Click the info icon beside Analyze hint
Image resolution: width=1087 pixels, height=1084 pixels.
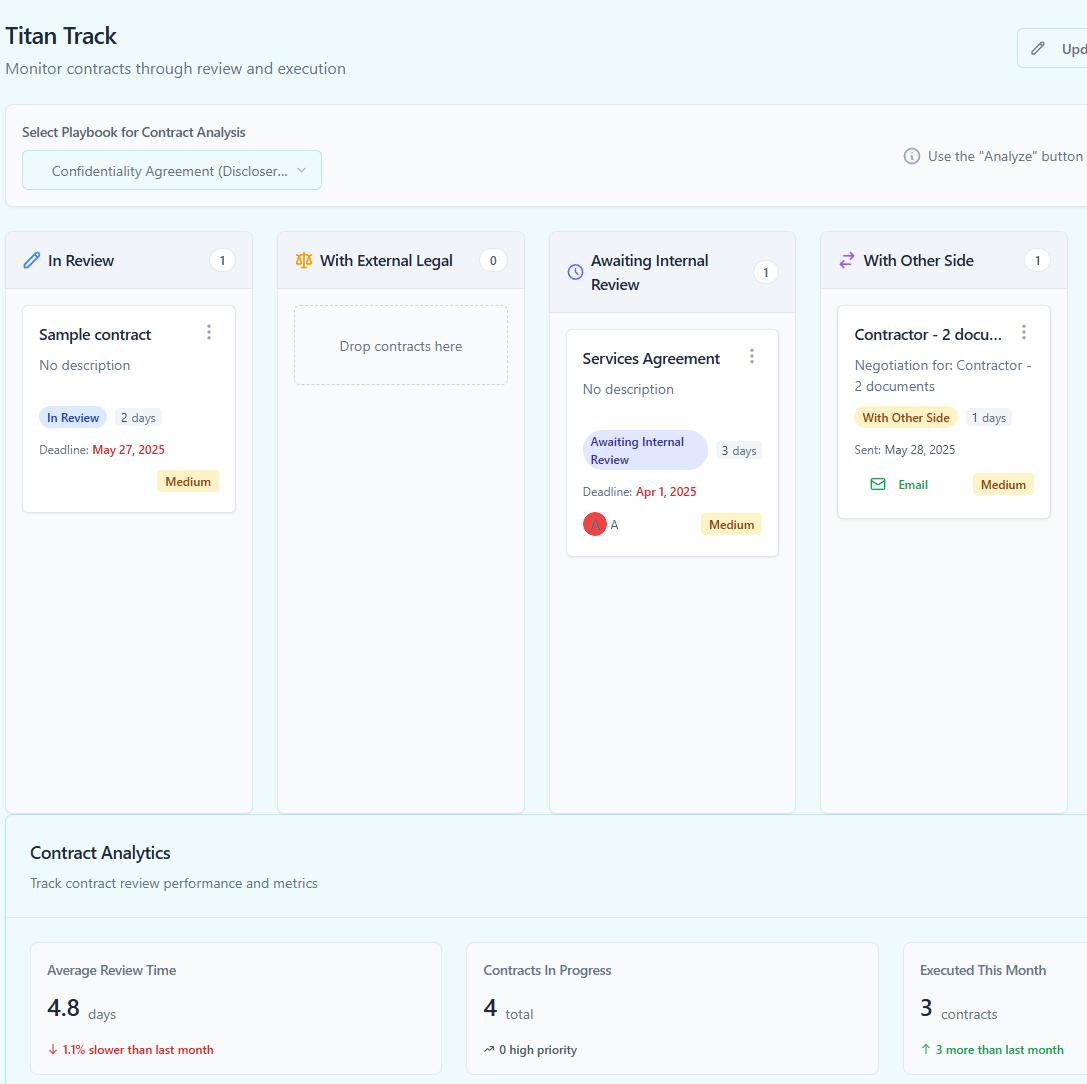(912, 156)
